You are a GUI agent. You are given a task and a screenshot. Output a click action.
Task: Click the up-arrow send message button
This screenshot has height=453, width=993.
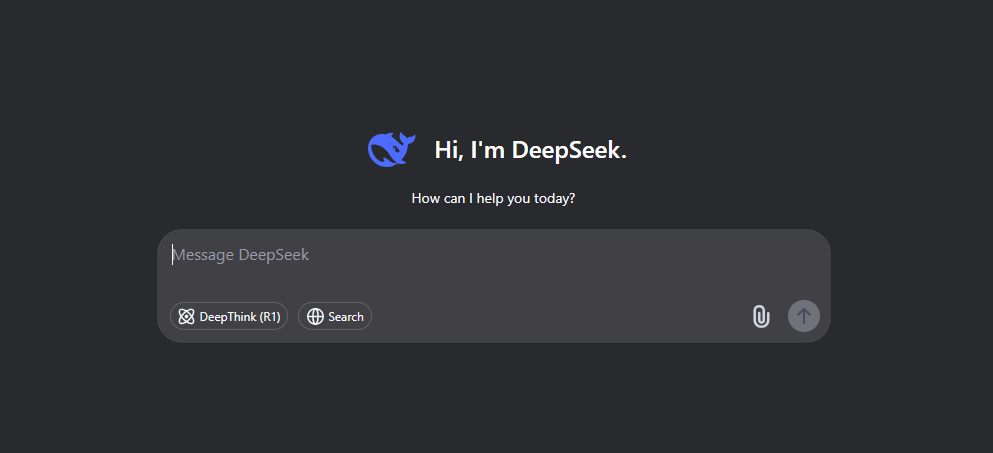(804, 316)
